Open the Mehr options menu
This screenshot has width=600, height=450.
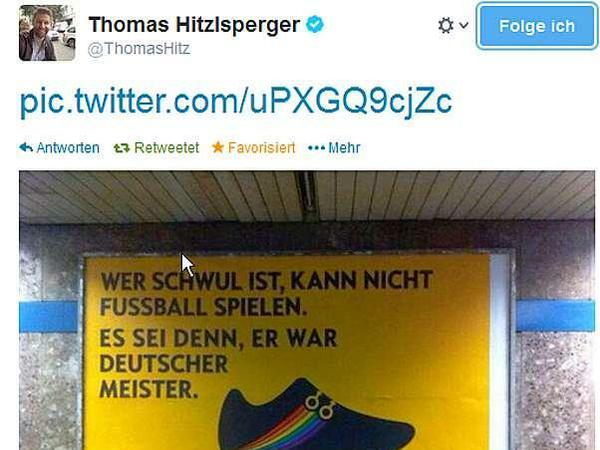344,148
